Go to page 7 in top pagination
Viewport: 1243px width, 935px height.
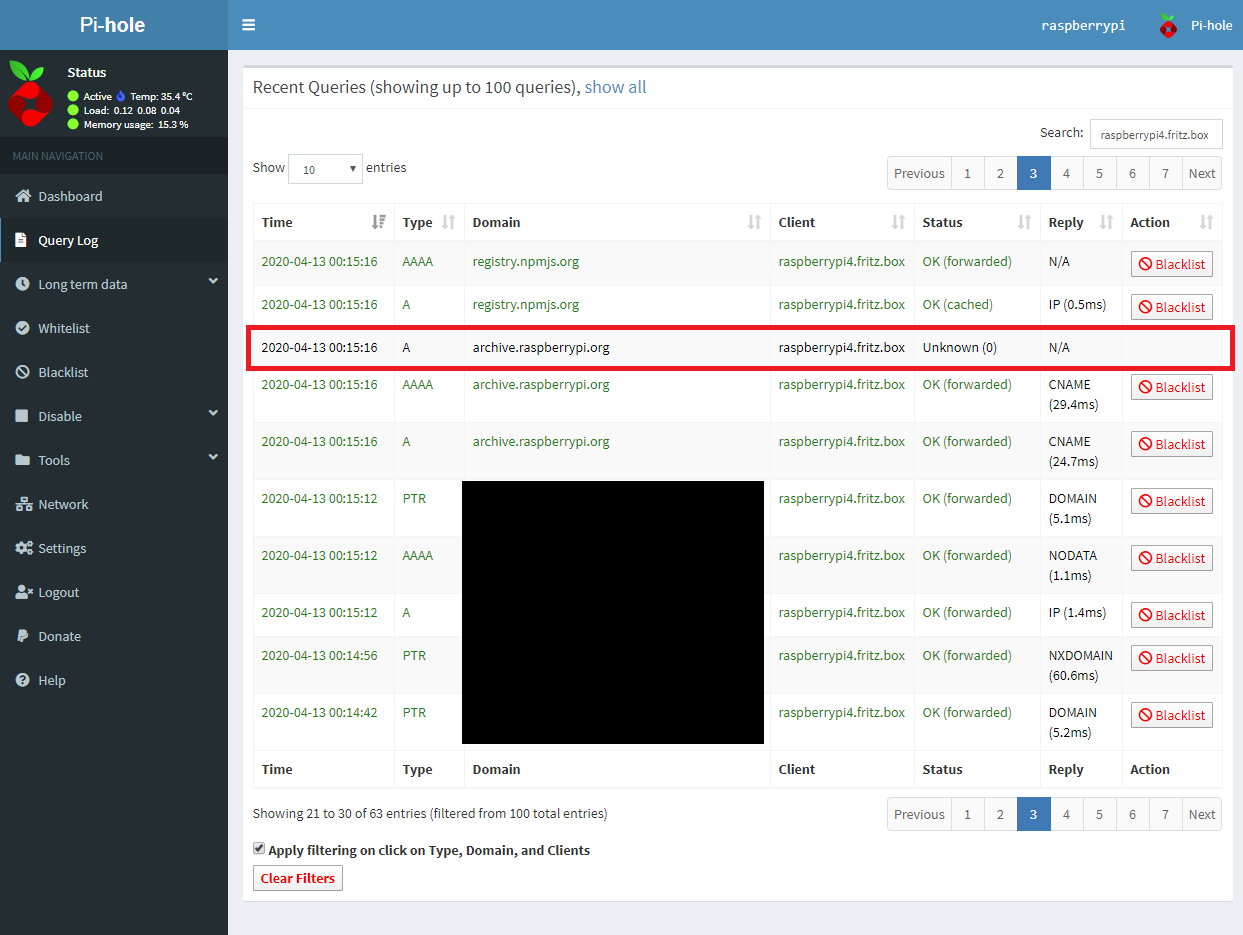[1165, 173]
